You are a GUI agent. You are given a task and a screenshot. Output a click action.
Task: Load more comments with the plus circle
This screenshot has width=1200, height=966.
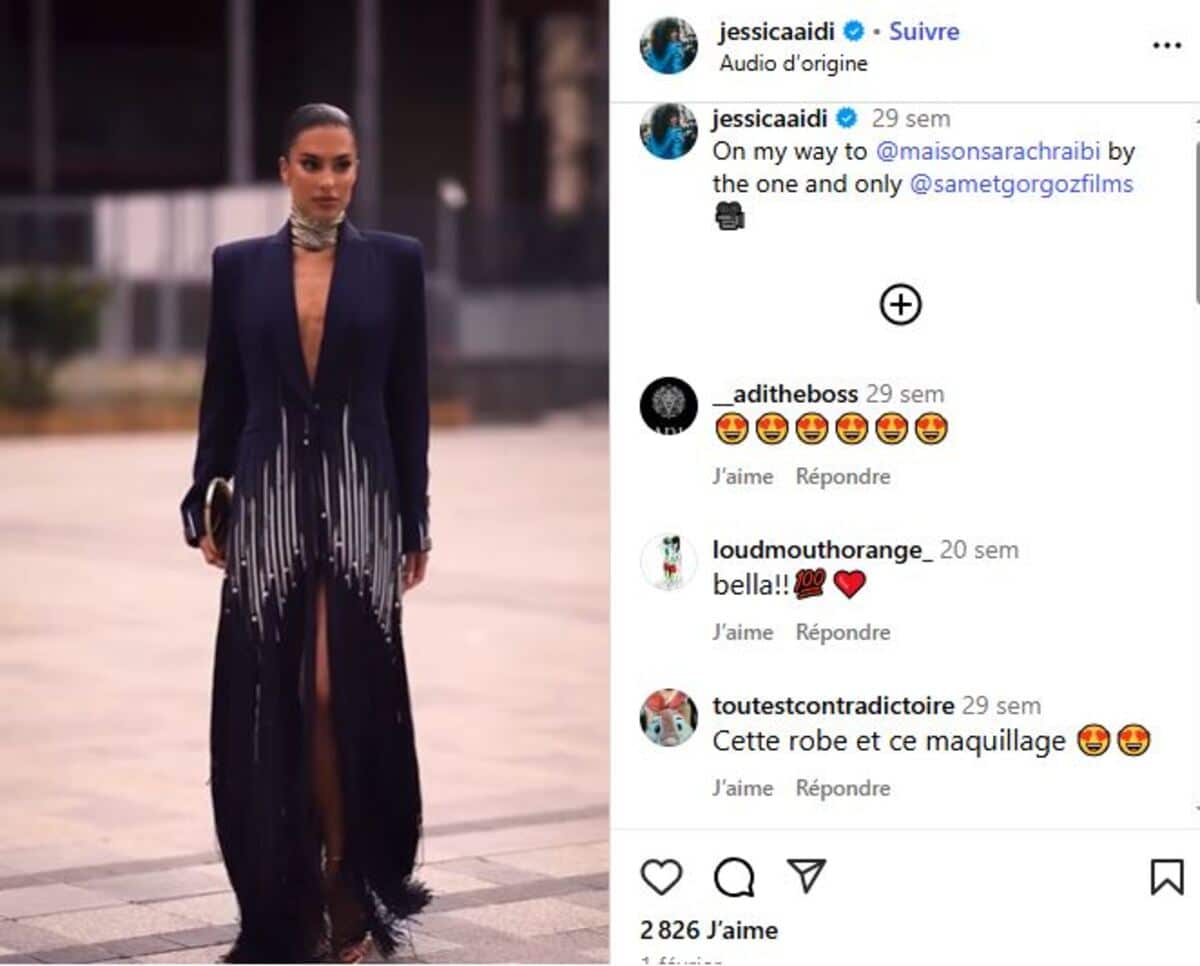coord(900,304)
